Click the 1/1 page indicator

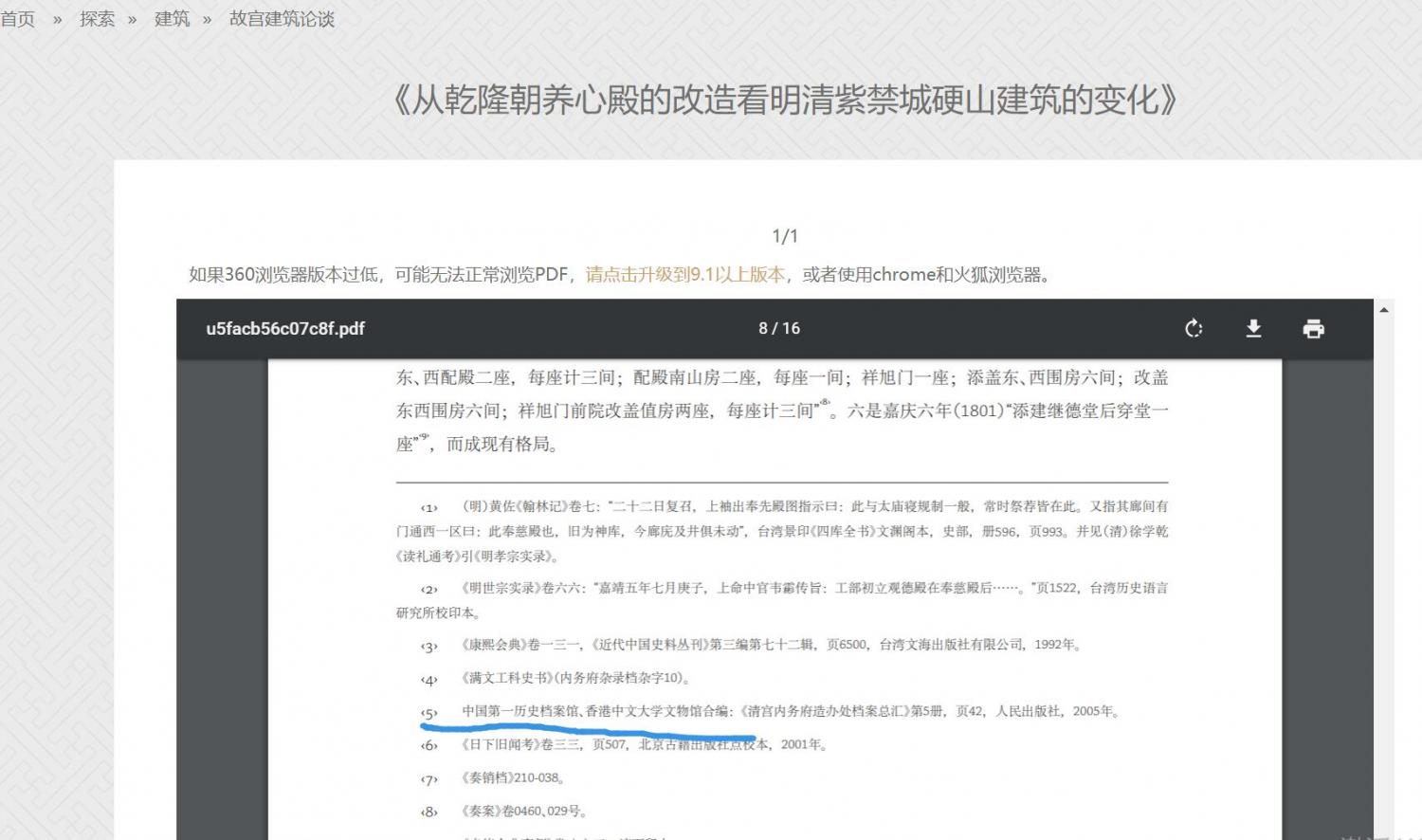pyautogui.click(x=785, y=236)
